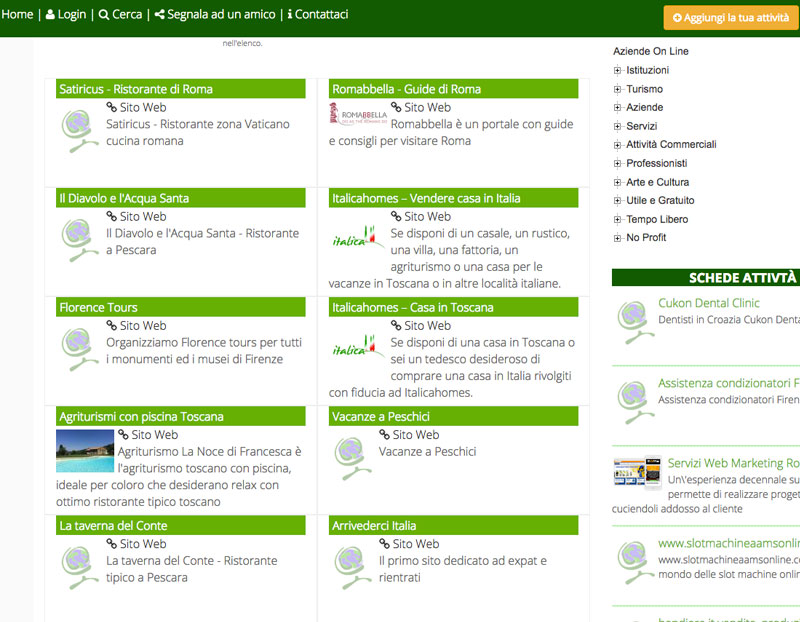Click the Italicahomes Vendere casa logo

tap(358, 237)
